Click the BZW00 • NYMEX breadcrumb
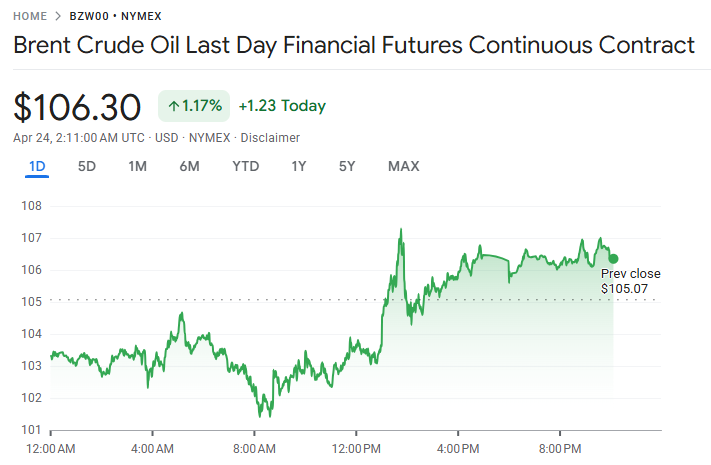Screen dimensions: 711x465 tap(115, 16)
